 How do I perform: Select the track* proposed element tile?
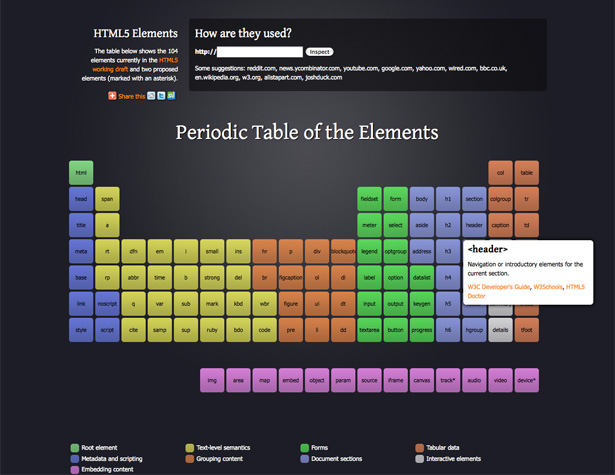click(x=448, y=380)
